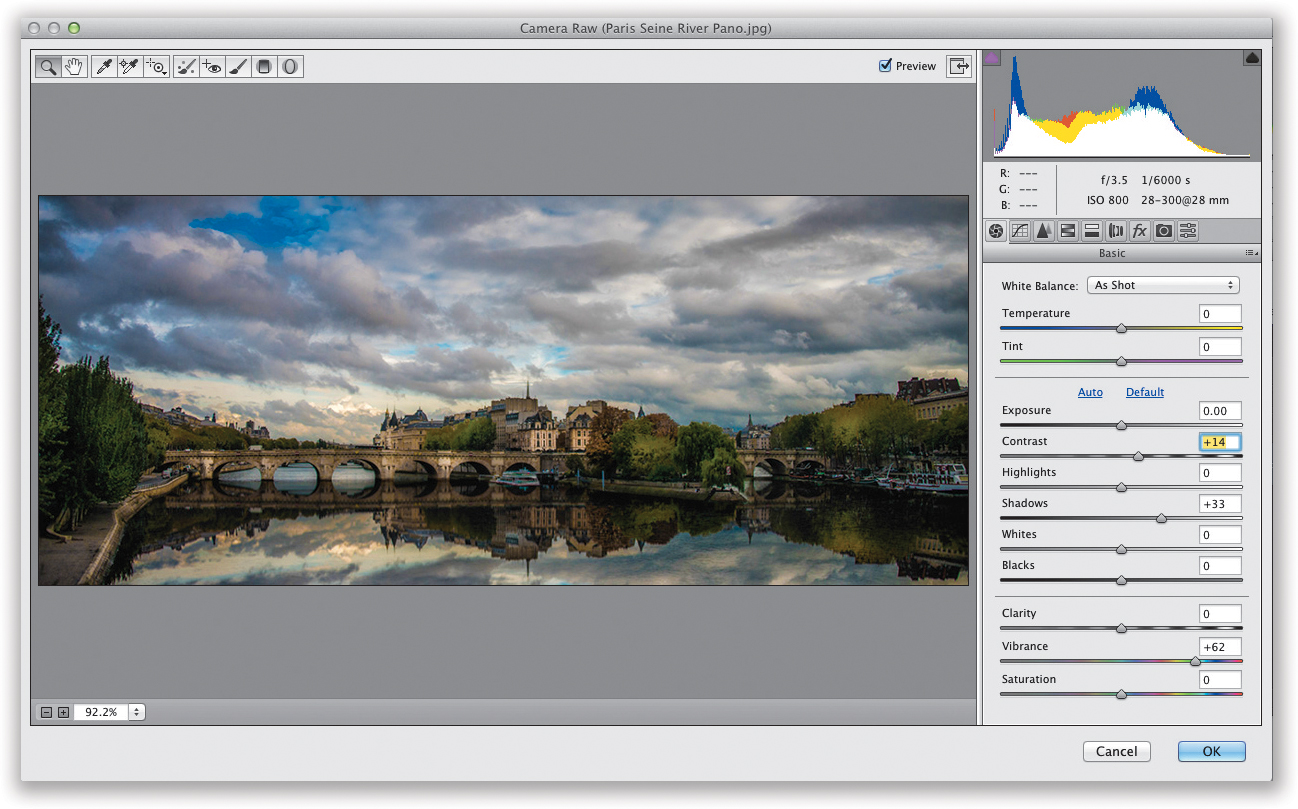The image size is (1298, 809).
Task: Toggle full screen mode icon
Action: click(959, 66)
